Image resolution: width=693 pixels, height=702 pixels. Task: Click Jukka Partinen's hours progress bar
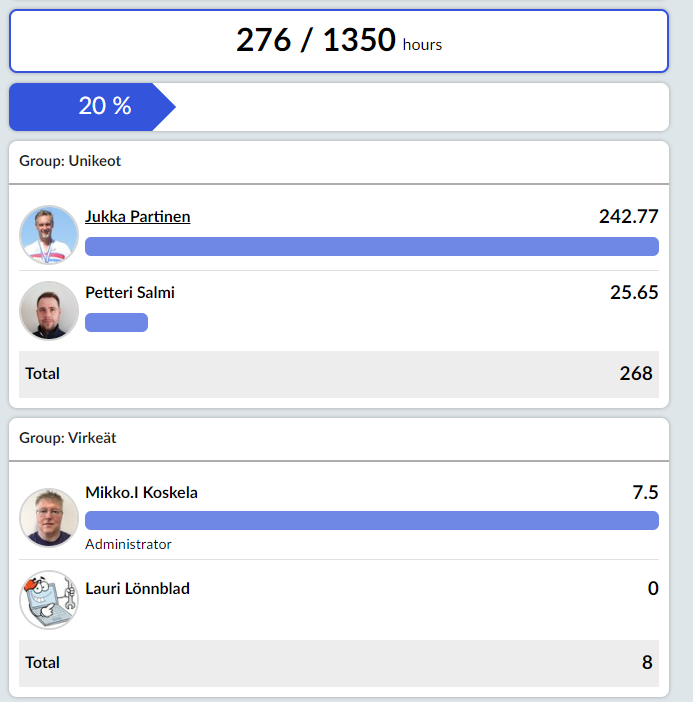372,247
